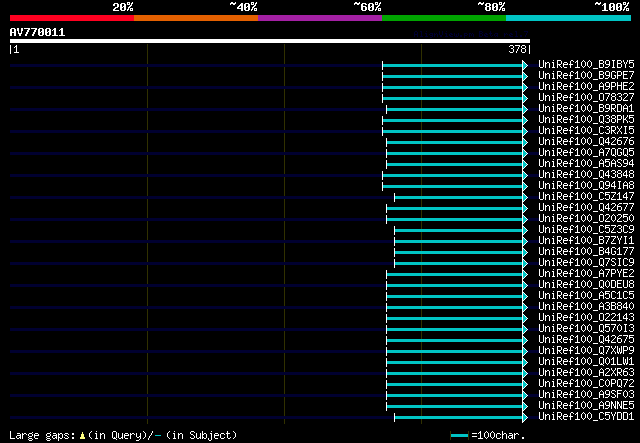Select subject UniRef100_O20250
This screenshot has height=443, width=640.
586,218
